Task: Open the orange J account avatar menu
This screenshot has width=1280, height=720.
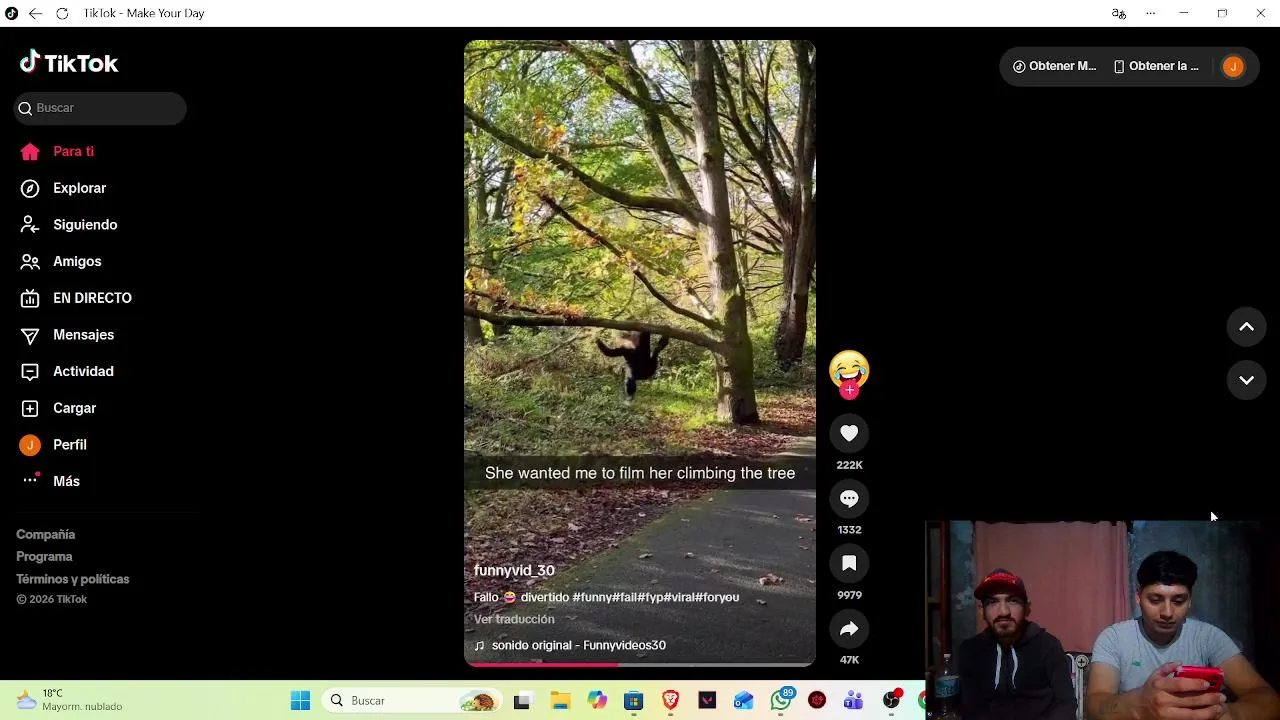Action: [1233, 66]
